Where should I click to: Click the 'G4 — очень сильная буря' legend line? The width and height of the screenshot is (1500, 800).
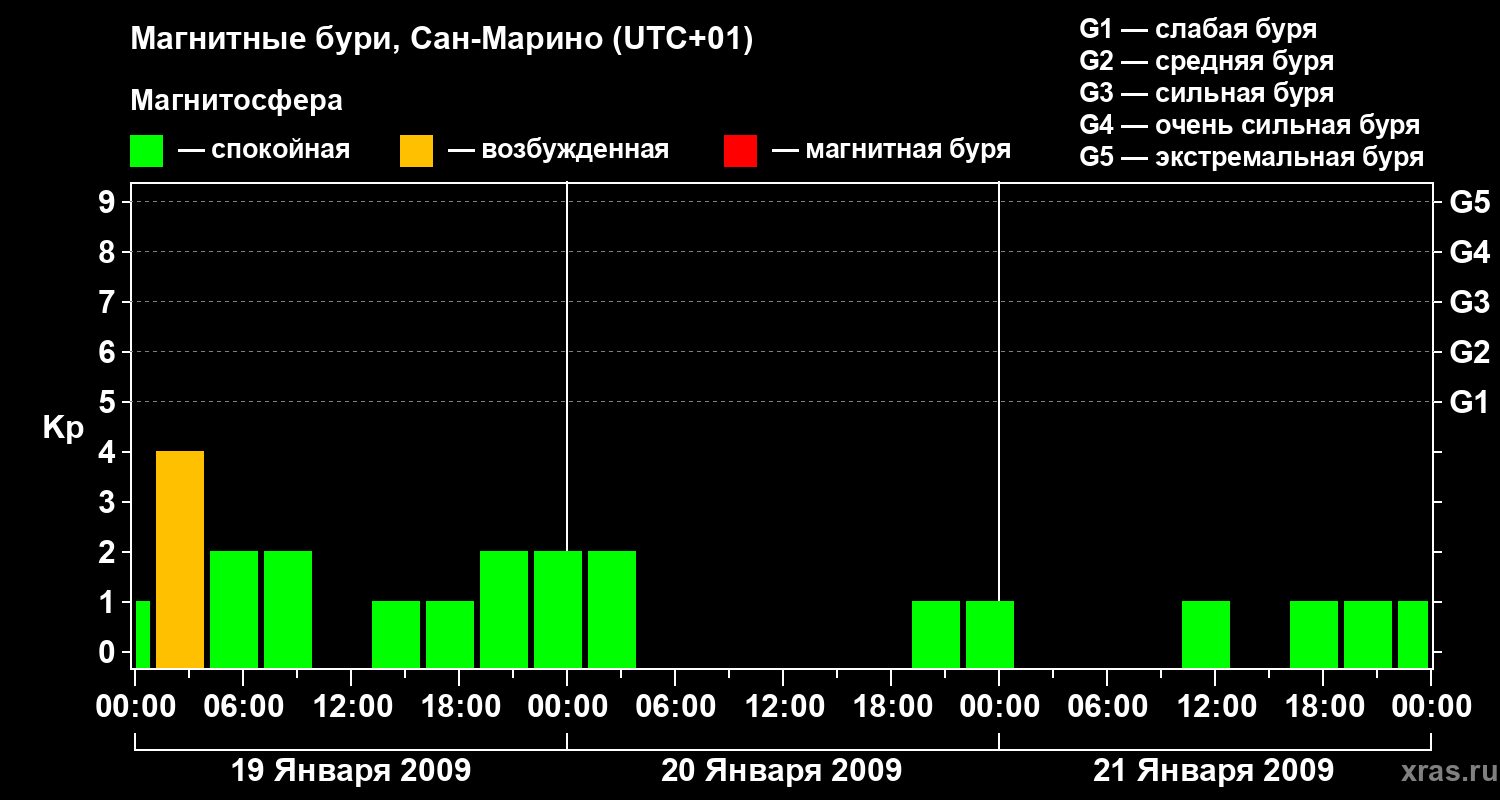coord(1250,125)
